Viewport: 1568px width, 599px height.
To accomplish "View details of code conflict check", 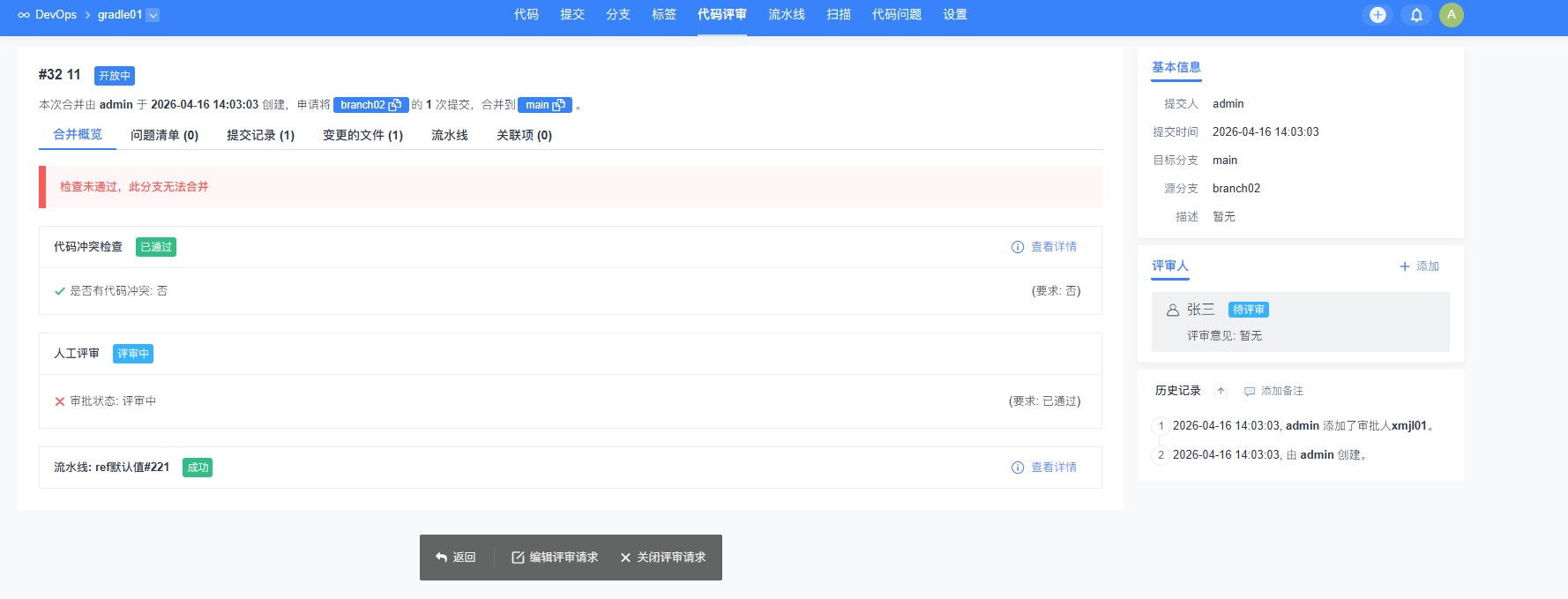I will (1044, 247).
